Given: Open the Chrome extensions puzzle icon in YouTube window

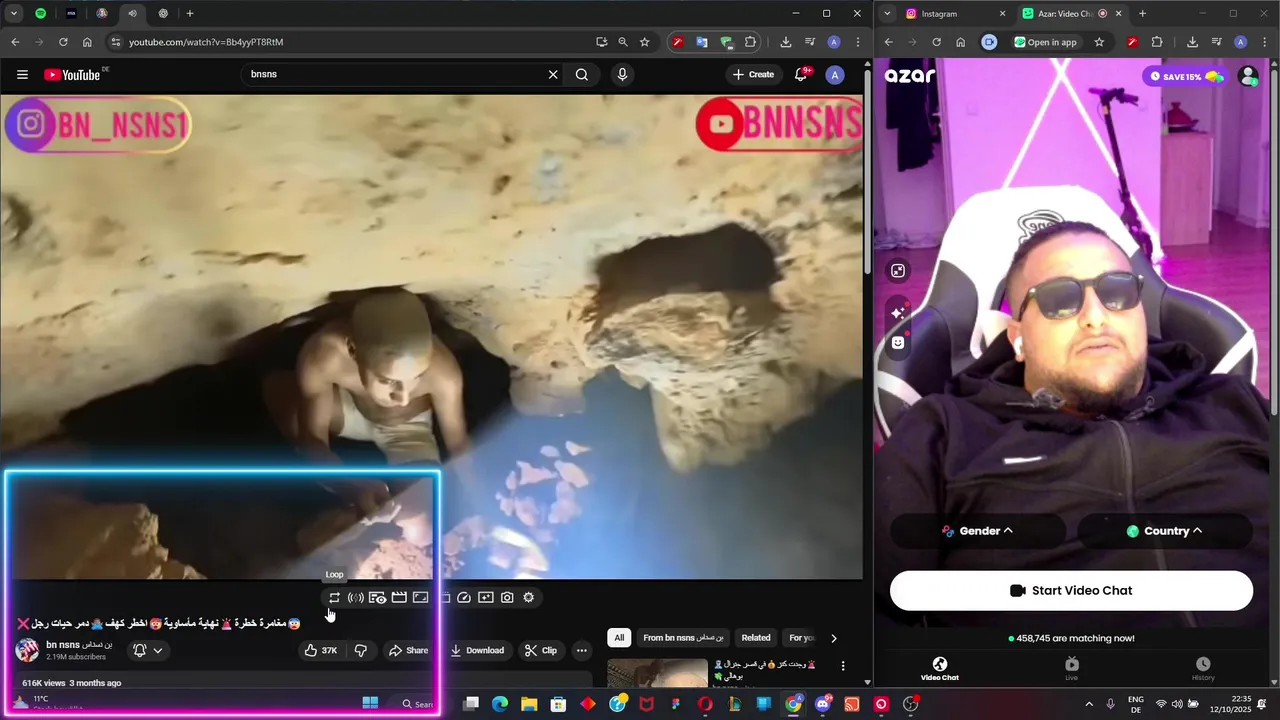Looking at the screenshot, I should point(751,42).
